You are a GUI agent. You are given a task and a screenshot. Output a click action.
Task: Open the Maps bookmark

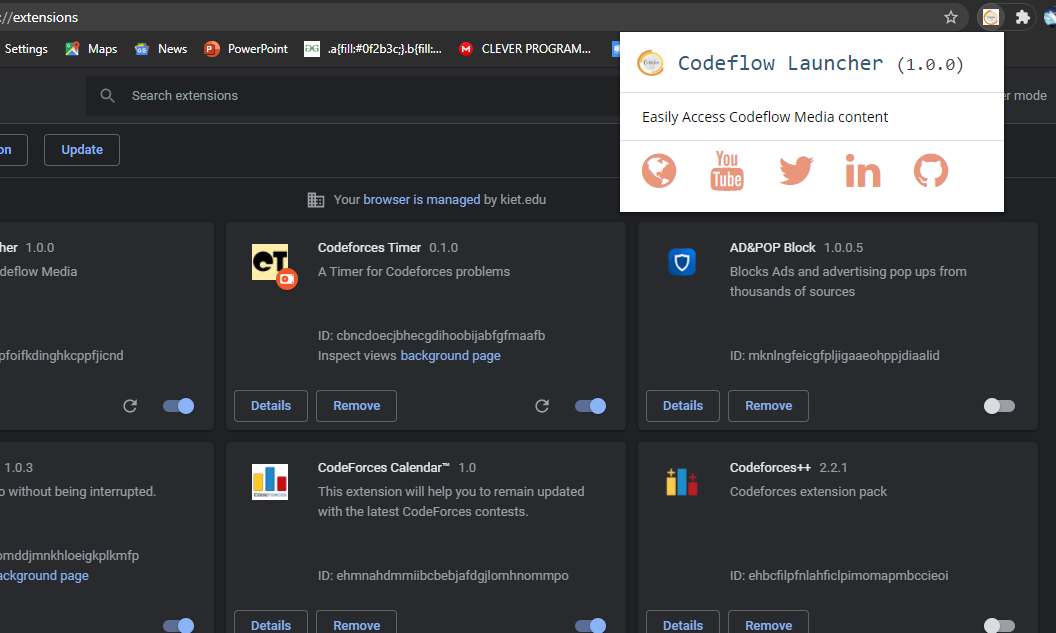(91, 49)
